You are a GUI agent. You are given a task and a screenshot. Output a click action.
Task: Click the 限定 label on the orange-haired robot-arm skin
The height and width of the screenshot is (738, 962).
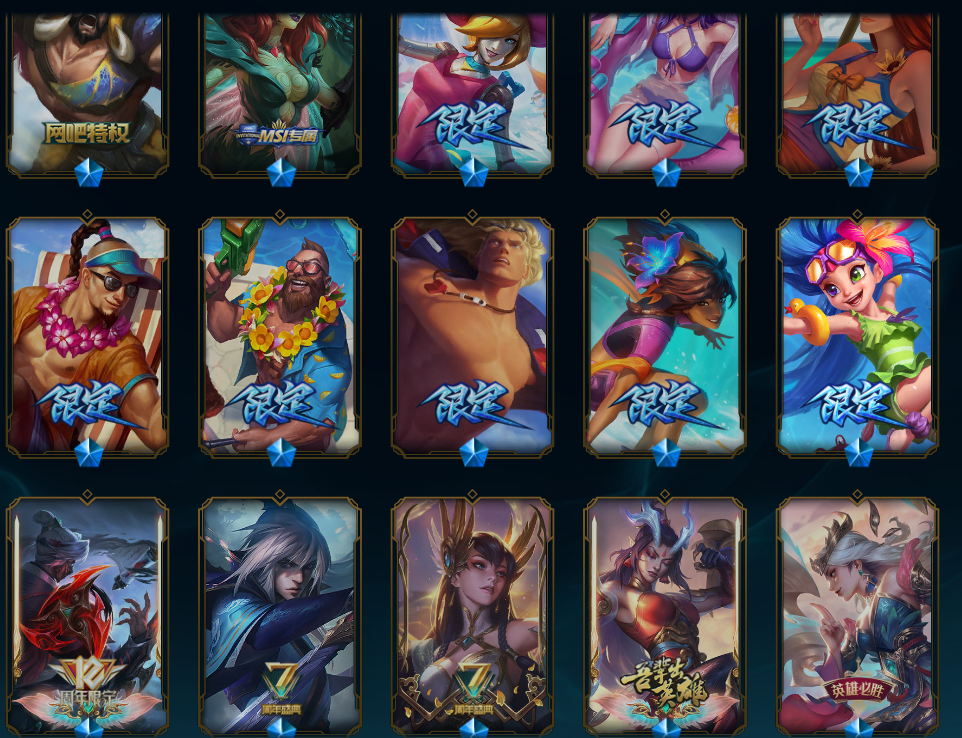pos(472,125)
